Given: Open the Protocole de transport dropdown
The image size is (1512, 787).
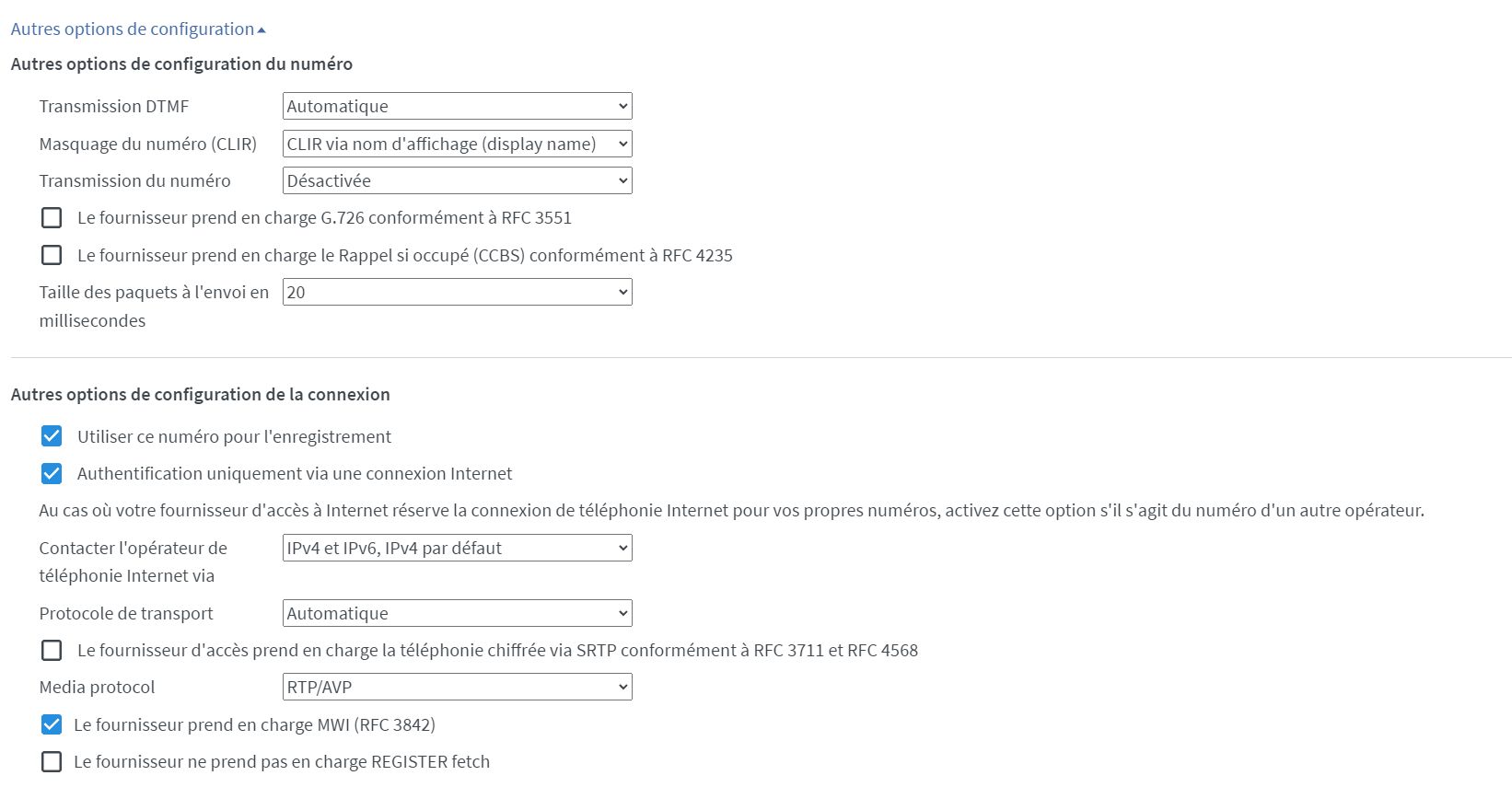Looking at the screenshot, I should 457,613.
